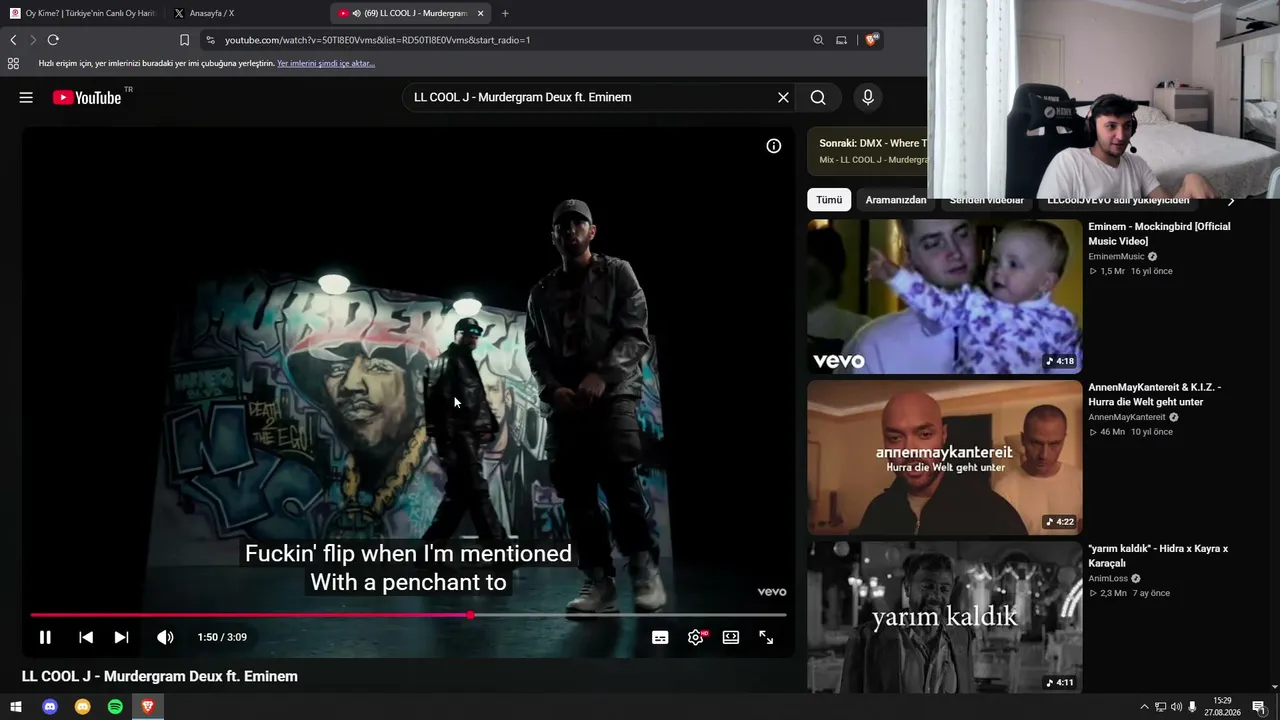Close the LL COOL J browser tab
1280x720 pixels.
click(480, 13)
